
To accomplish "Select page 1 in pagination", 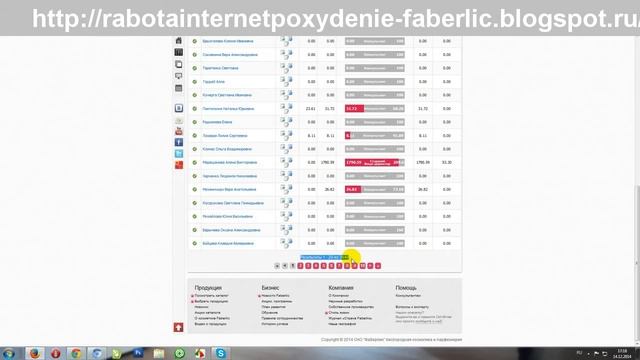I will [x=293, y=266].
